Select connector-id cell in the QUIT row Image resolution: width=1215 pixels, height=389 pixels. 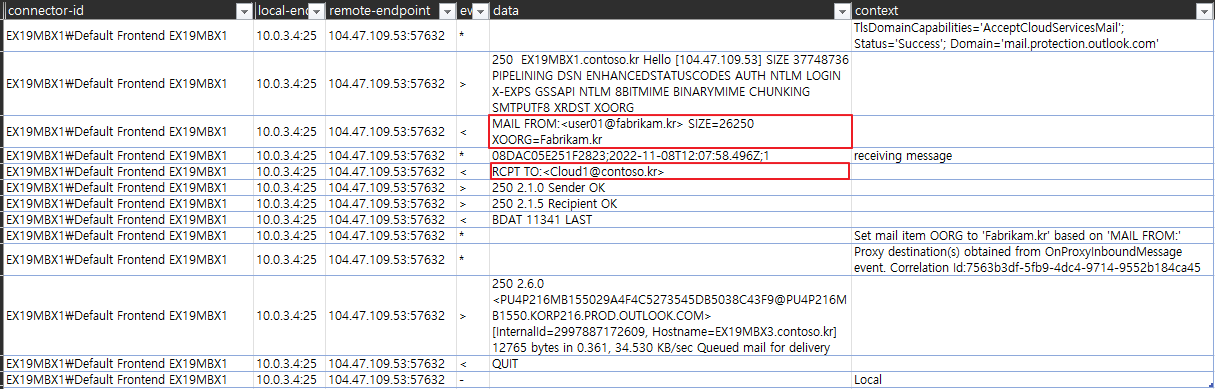pyautogui.click(x=129, y=364)
